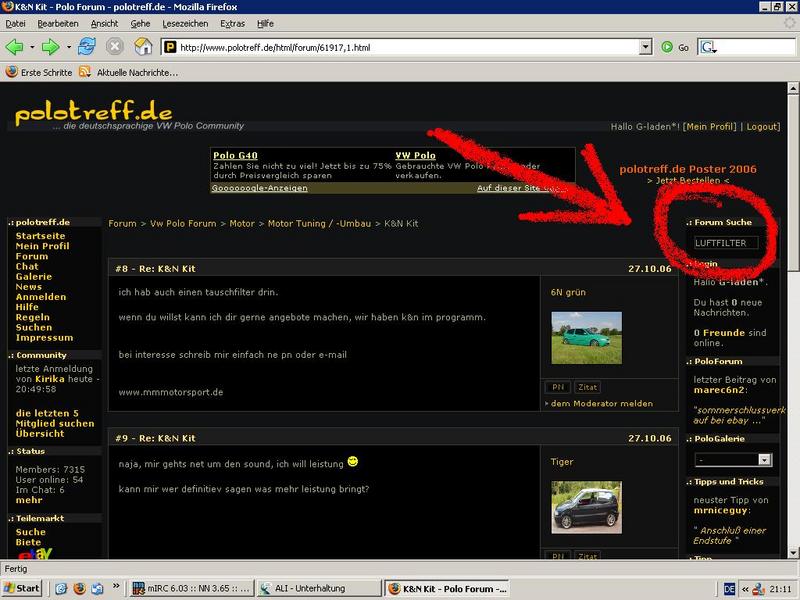Go back with the green Back arrow
Viewport: 800px width, 600px height.
(15, 47)
